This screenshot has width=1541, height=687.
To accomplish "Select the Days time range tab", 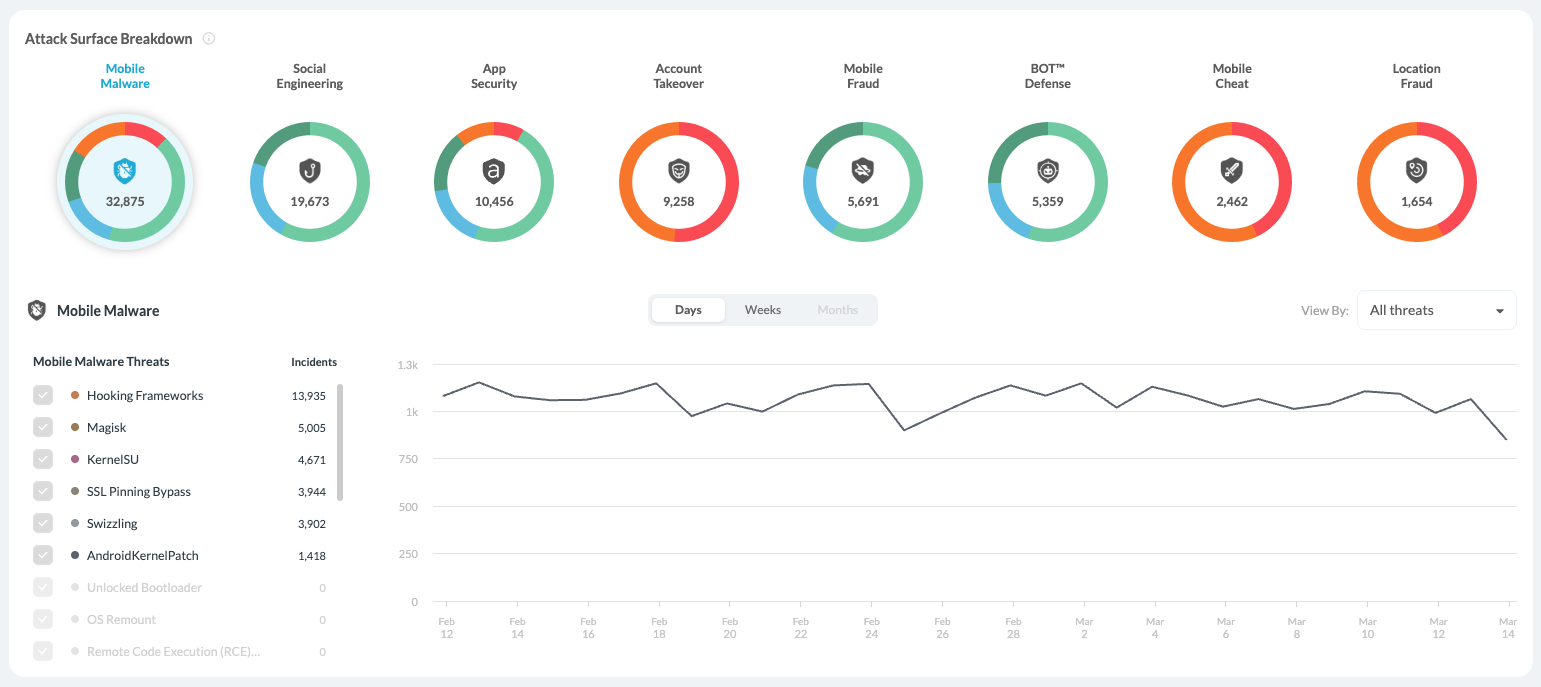I will [688, 310].
